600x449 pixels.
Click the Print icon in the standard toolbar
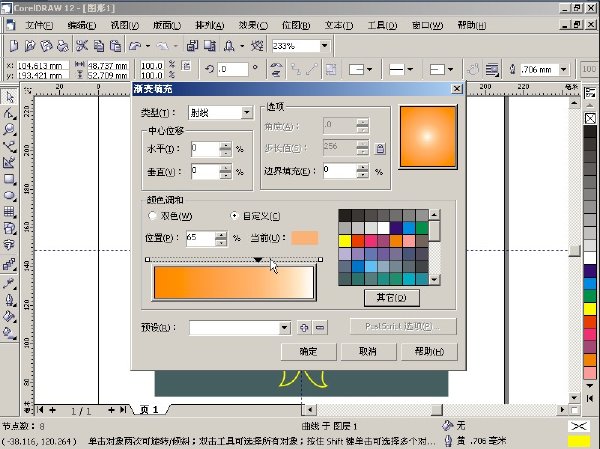[63, 46]
